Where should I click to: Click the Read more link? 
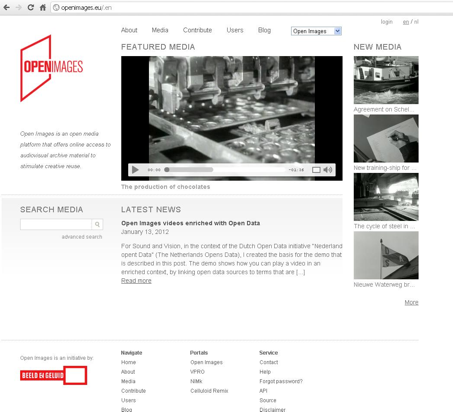(136, 281)
